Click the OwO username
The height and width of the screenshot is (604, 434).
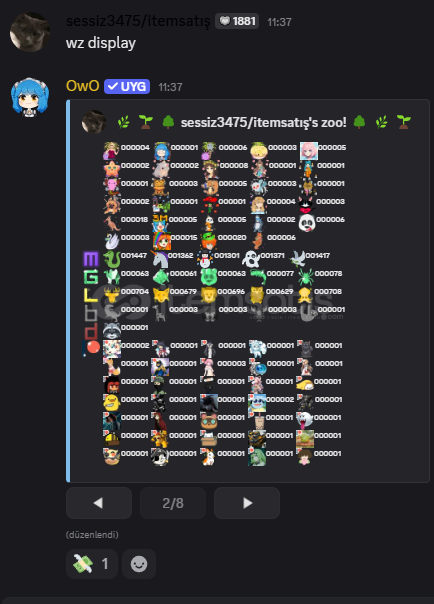click(82, 86)
